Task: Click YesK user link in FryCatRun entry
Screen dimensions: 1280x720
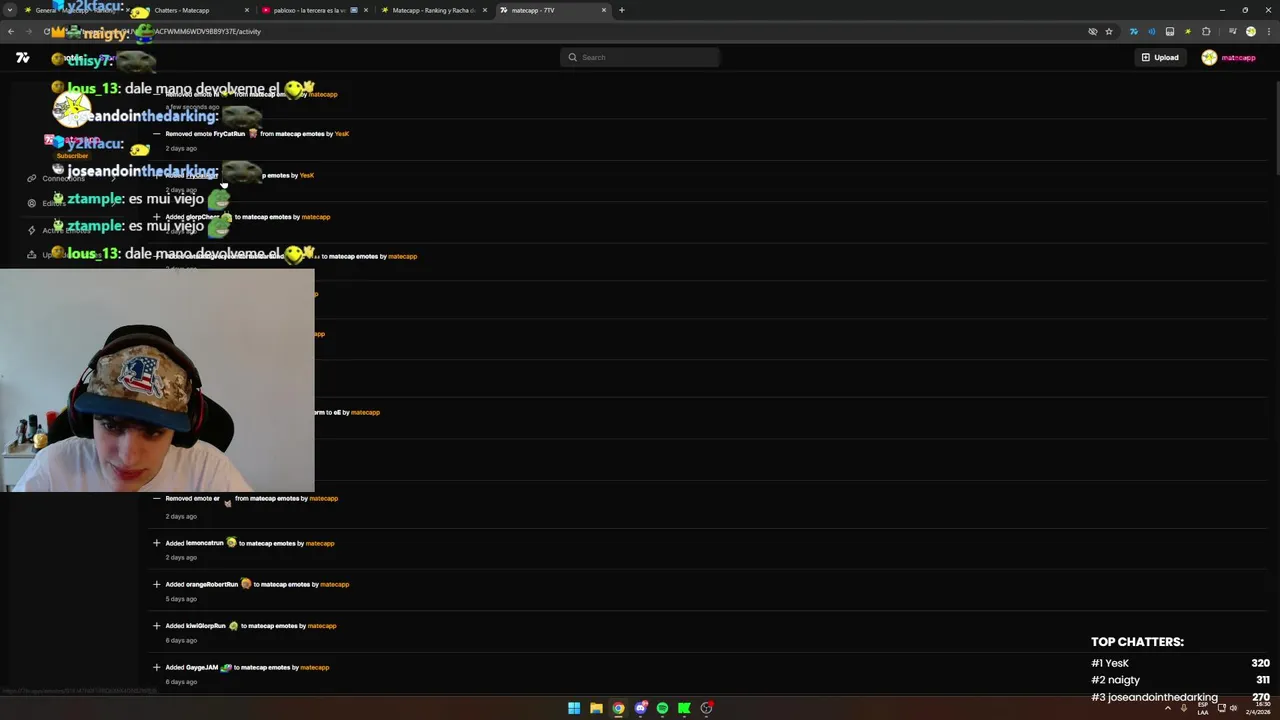Action: pyautogui.click(x=342, y=133)
